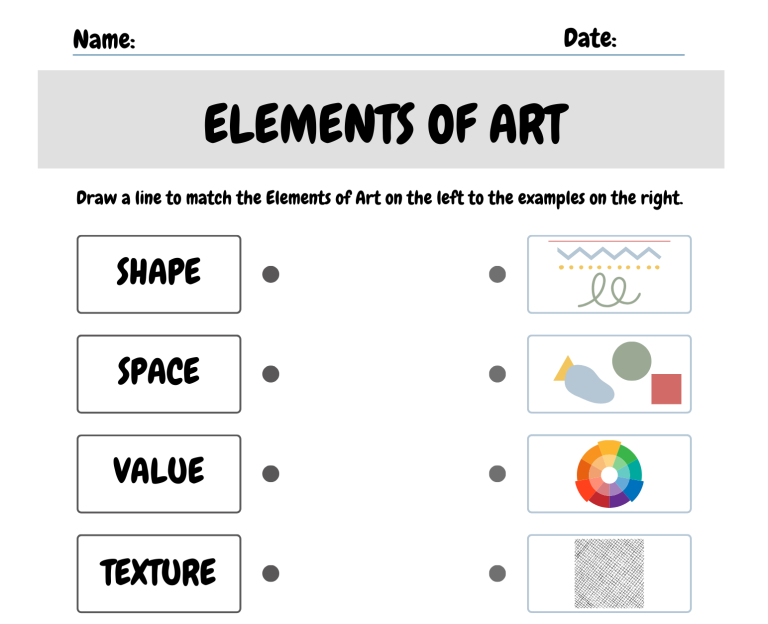Click the dot beside TEXTURE
This screenshot has height=624, width=768.
(271, 574)
